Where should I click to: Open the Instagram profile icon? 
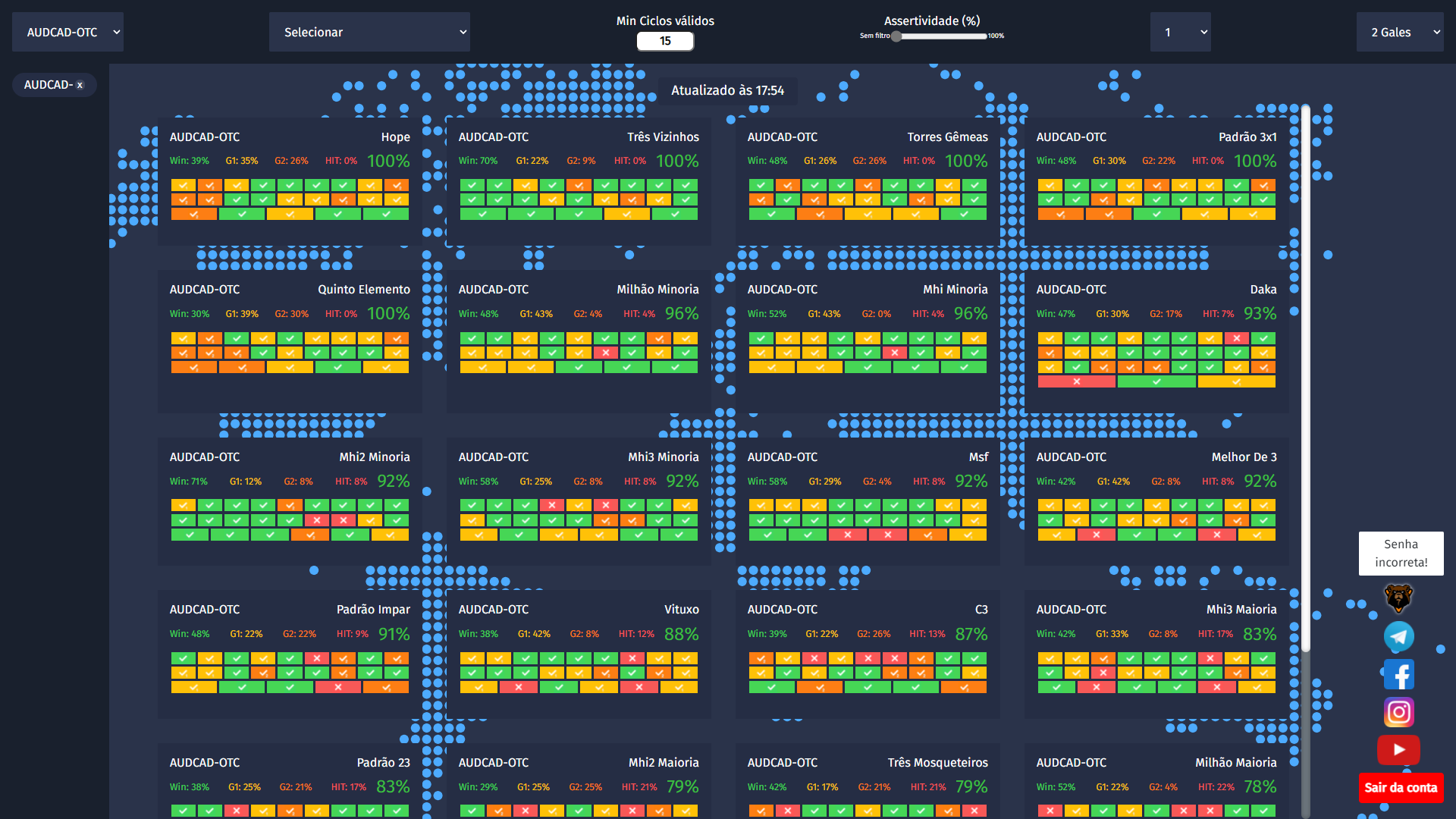pyautogui.click(x=1399, y=712)
